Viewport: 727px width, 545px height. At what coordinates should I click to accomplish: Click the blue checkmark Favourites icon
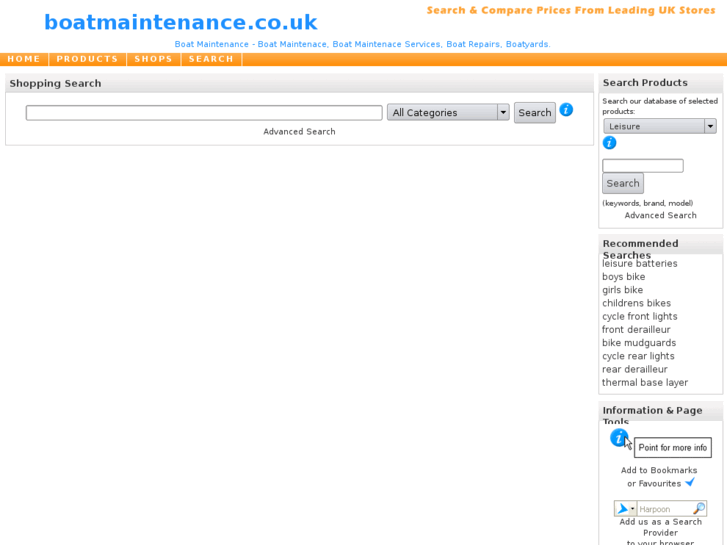click(690, 482)
